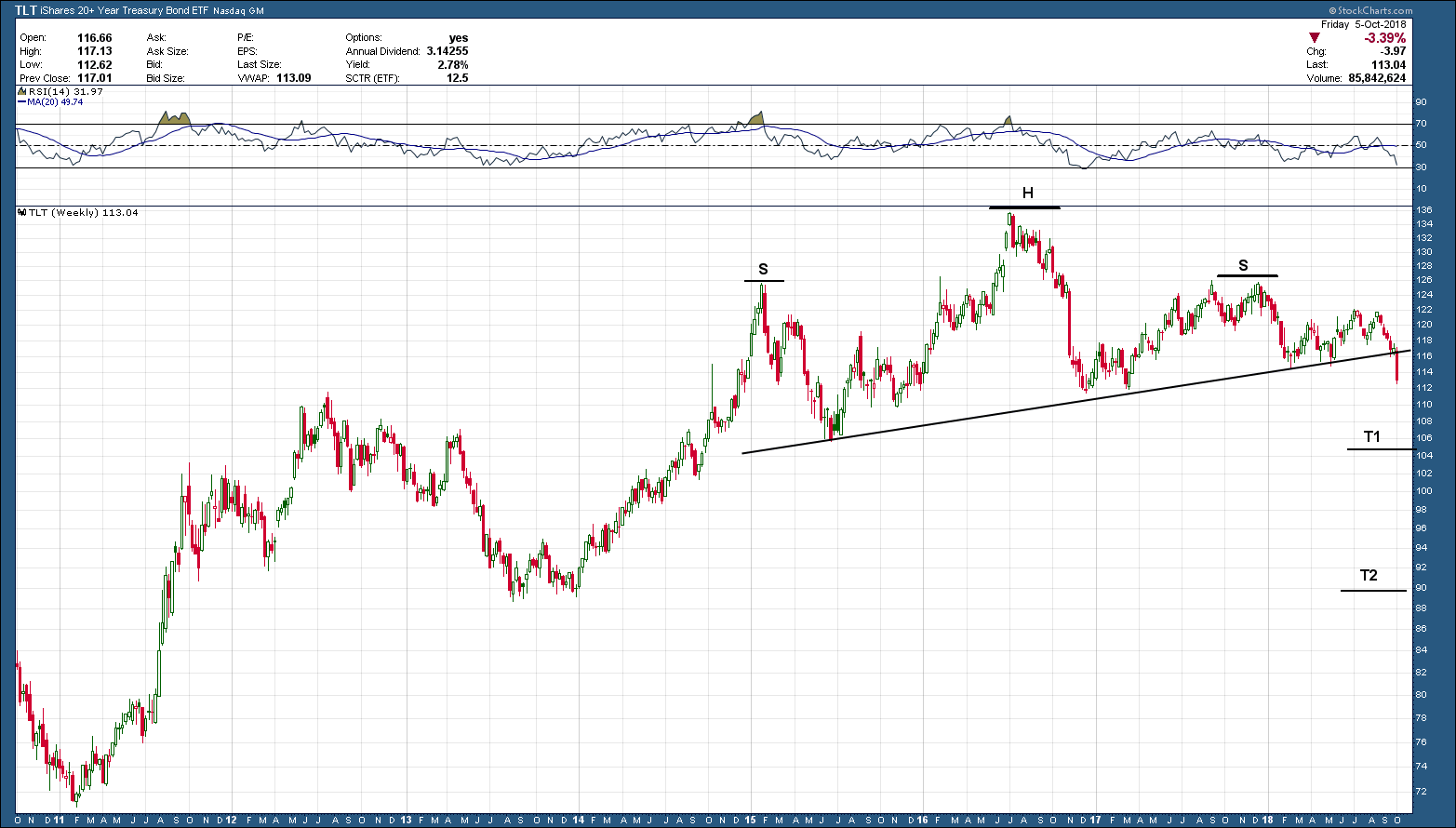Click the High value 117.13
The height and width of the screenshot is (828, 1456).
pos(94,51)
